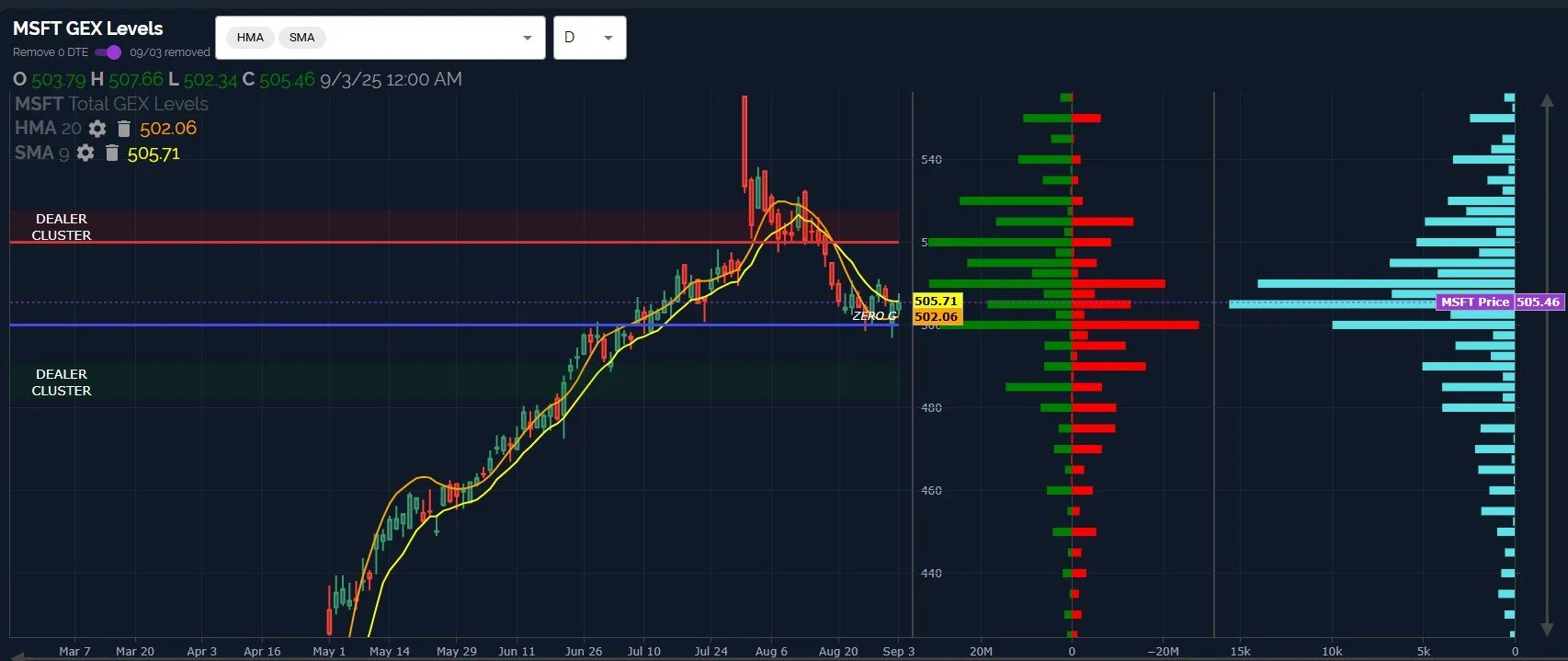This screenshot has height=661, width=1568.
Task: Click the yellow 505.71 price tag
Action: pyautogui.click(x=937, y=301)
